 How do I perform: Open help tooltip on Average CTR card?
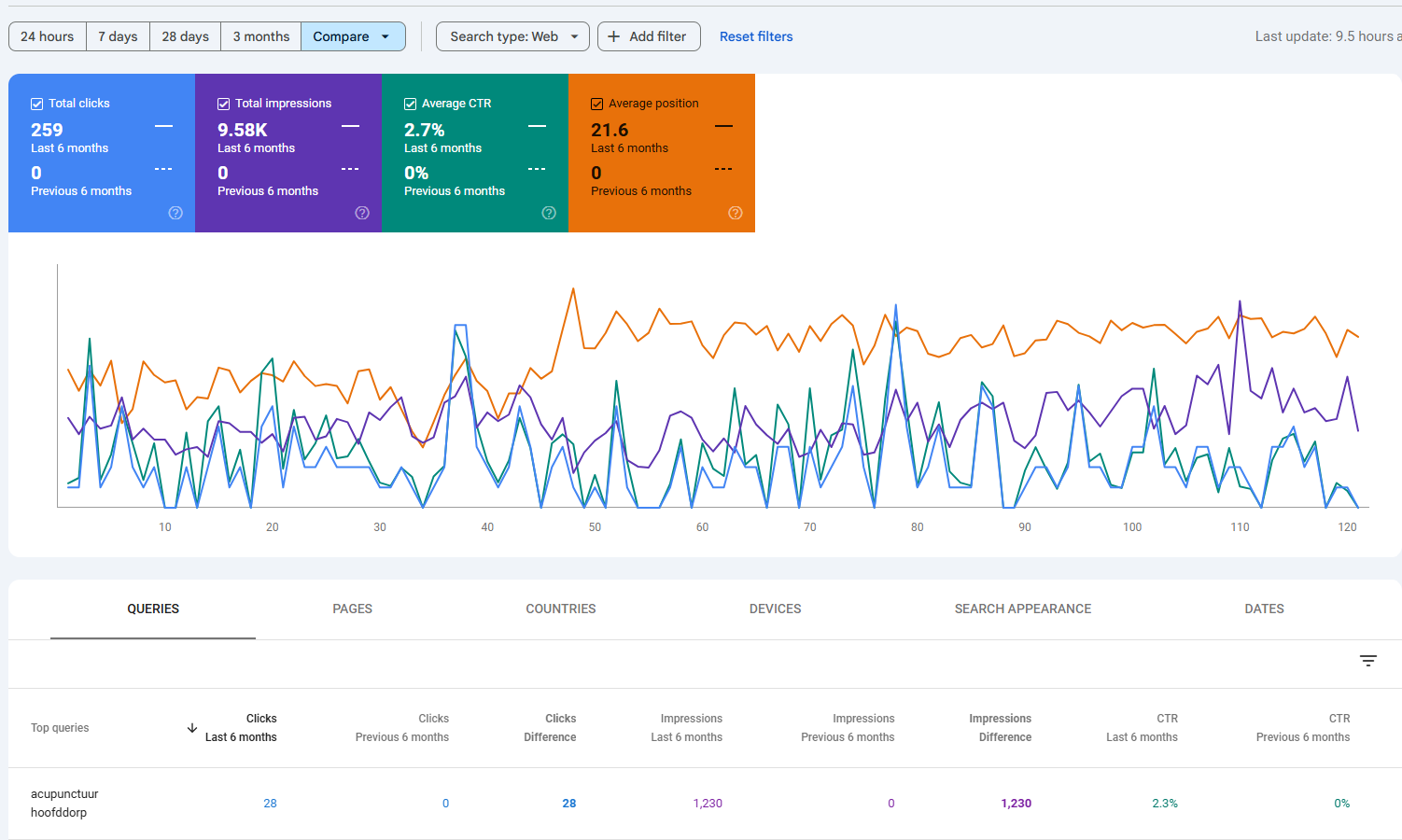click(549, 213)
